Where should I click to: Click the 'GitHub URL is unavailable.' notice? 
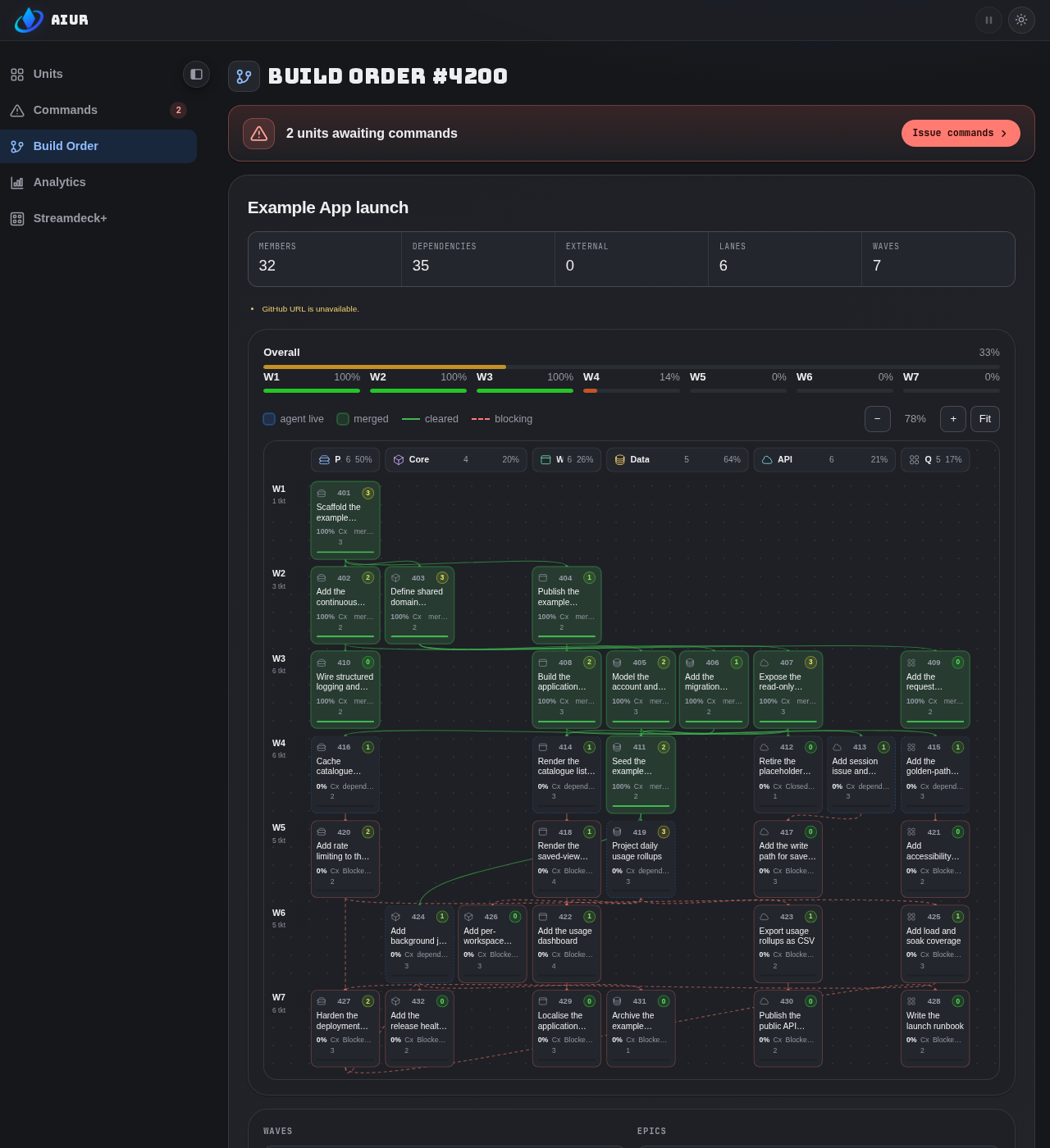(310, 309)
